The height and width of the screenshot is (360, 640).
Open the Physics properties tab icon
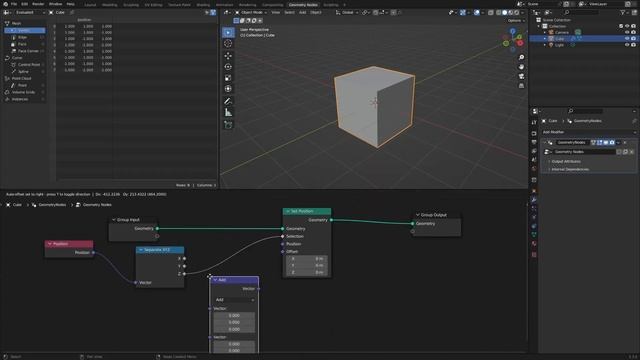tap(534, 217)
